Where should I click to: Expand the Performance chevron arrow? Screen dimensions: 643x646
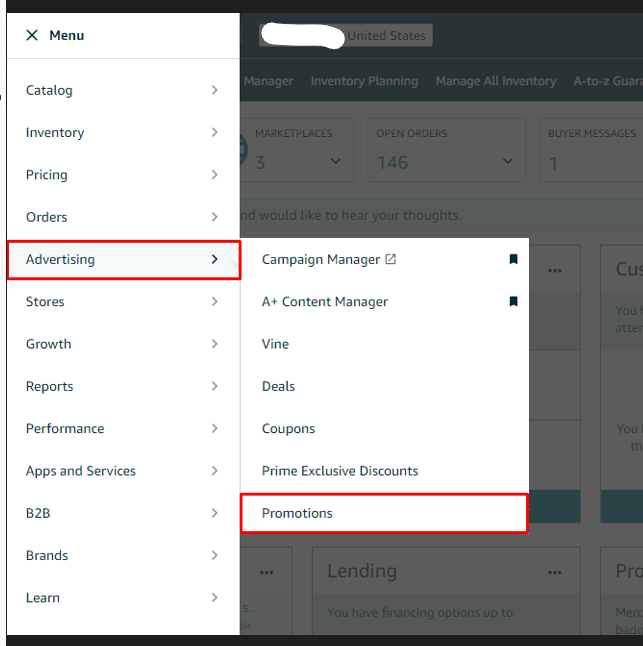(x=215, y=428)
